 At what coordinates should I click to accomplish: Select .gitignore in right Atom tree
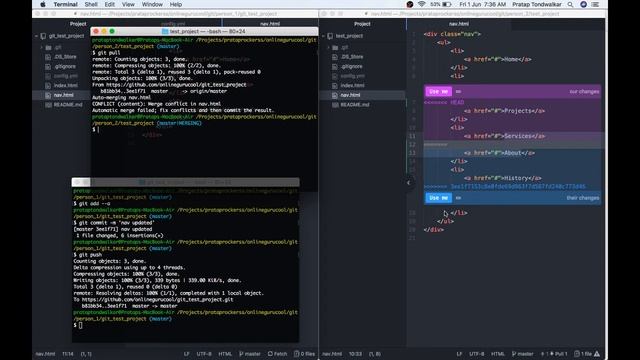tap(351, 66)
